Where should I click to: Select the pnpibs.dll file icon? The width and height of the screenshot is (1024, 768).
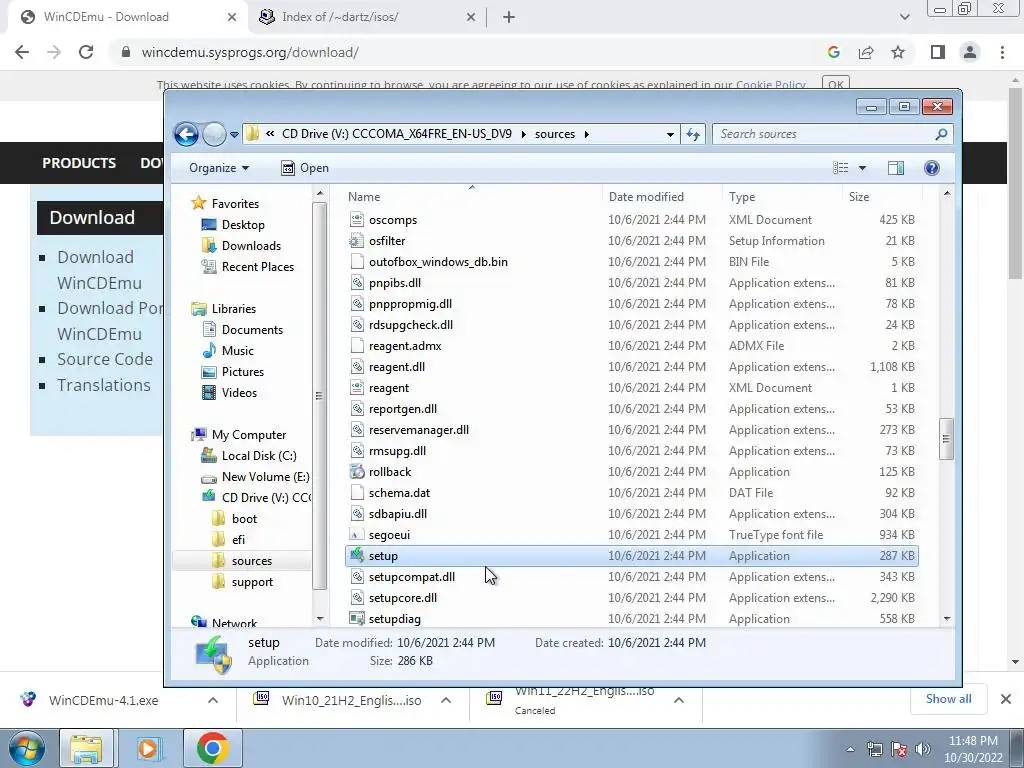click(357, 283)
